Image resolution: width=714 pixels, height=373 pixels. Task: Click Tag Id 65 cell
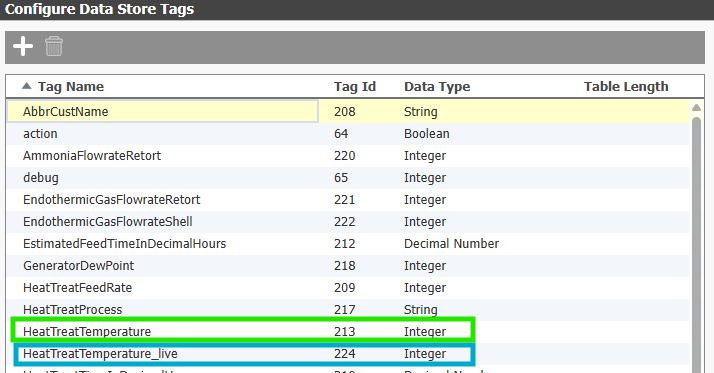[x=341, y=178]
